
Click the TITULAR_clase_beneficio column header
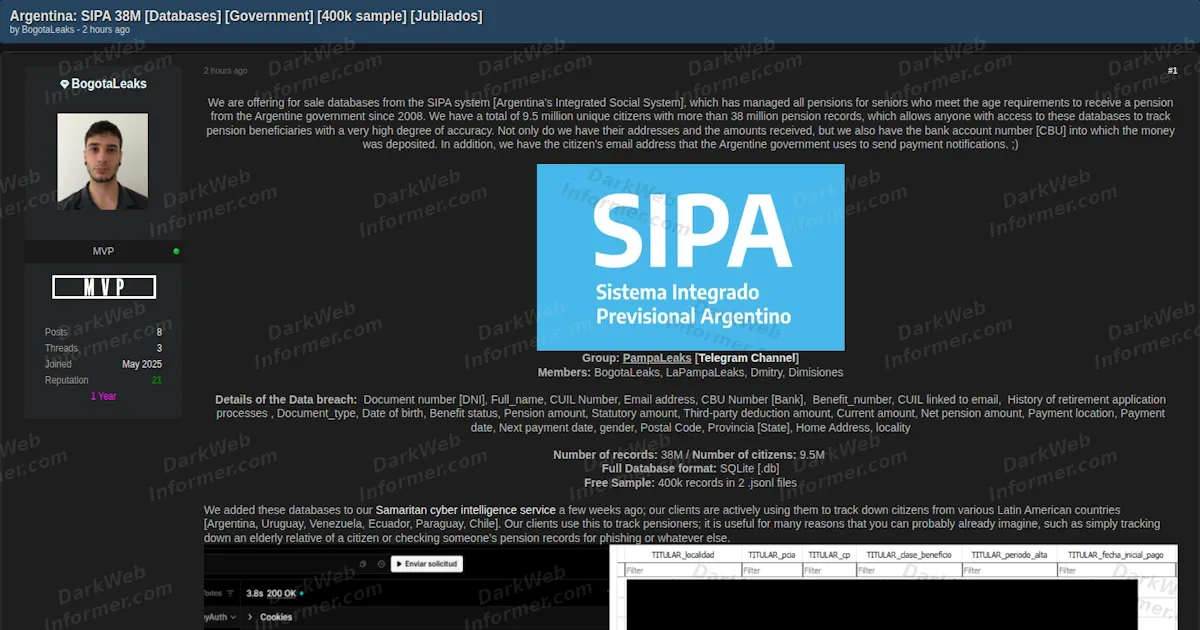(909, 554)
